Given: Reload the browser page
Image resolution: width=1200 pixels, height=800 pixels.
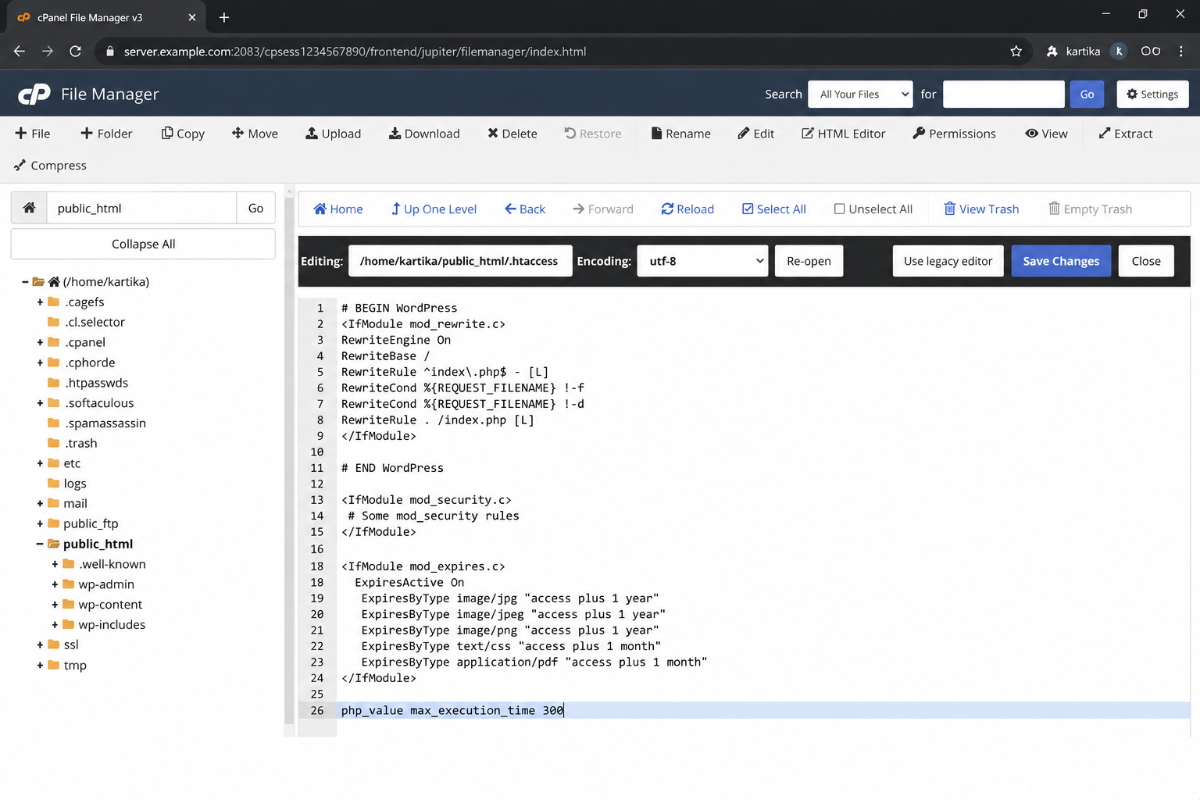Looking at the screenshot, I should 75,51.
